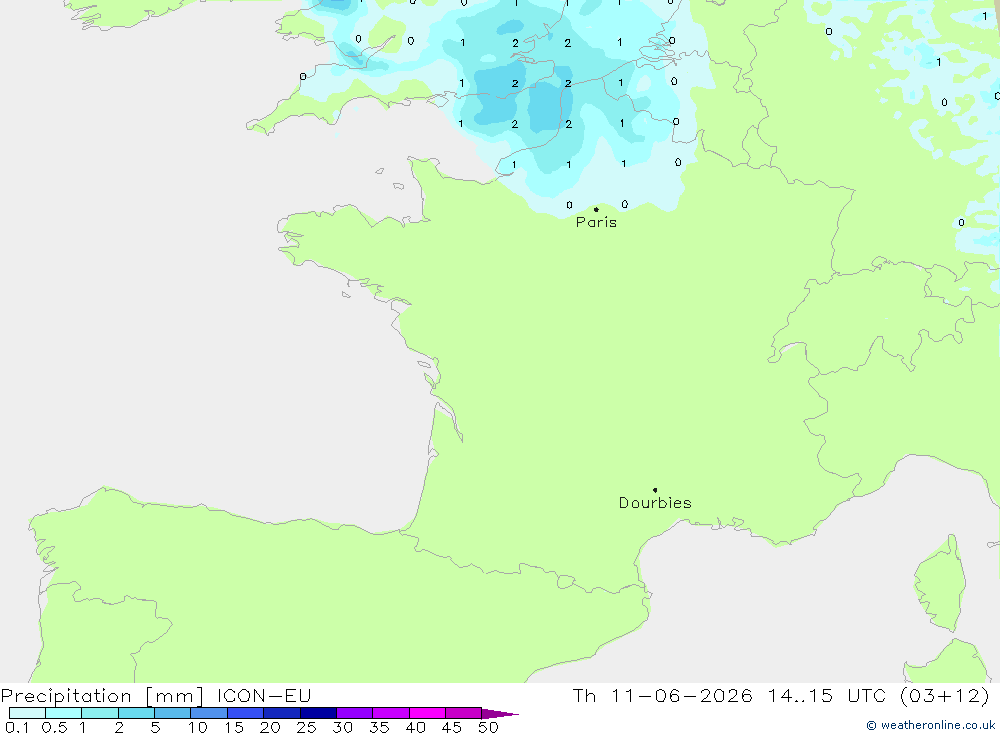The width and height of the screenshot is (1000, 733).
Task: Click the 'Precipitation [mm]' title text
Action: point(102,695)
